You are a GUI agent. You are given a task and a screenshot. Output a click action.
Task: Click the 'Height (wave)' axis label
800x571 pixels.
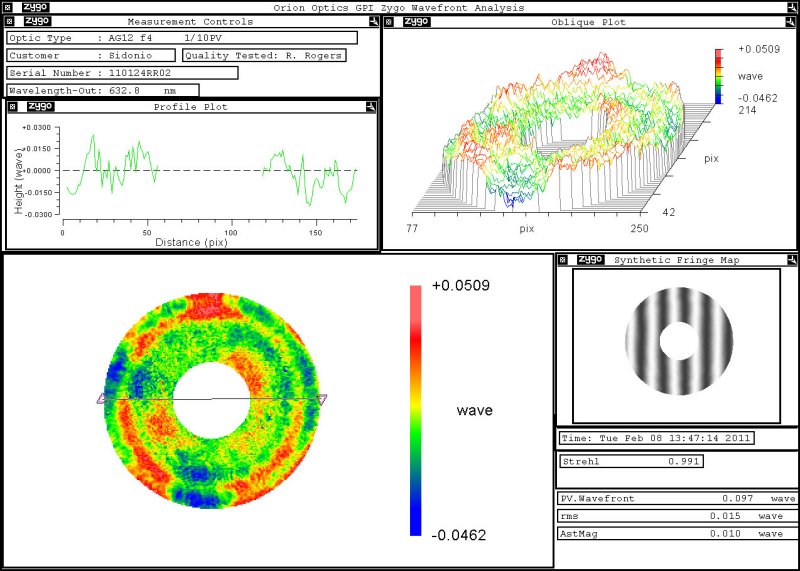[x=19, y=181]
